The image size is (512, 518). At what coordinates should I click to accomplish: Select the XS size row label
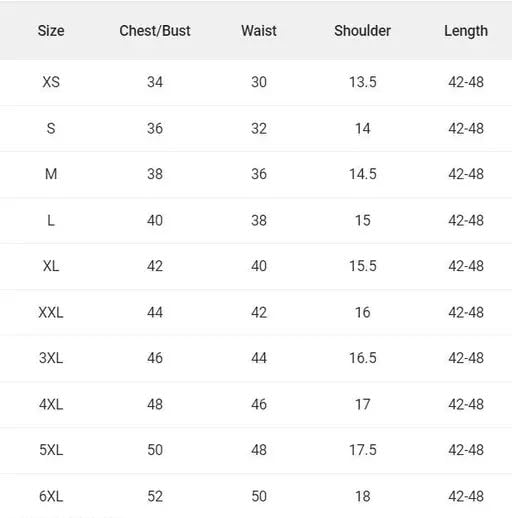point(51,82)
